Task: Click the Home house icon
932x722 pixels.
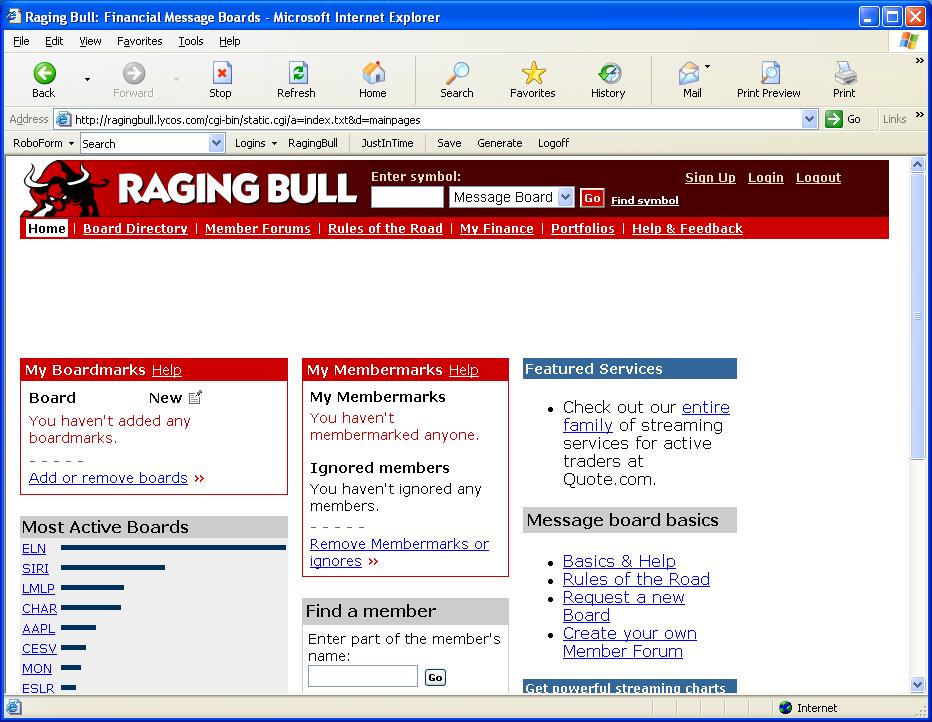Action: (373, 74)
